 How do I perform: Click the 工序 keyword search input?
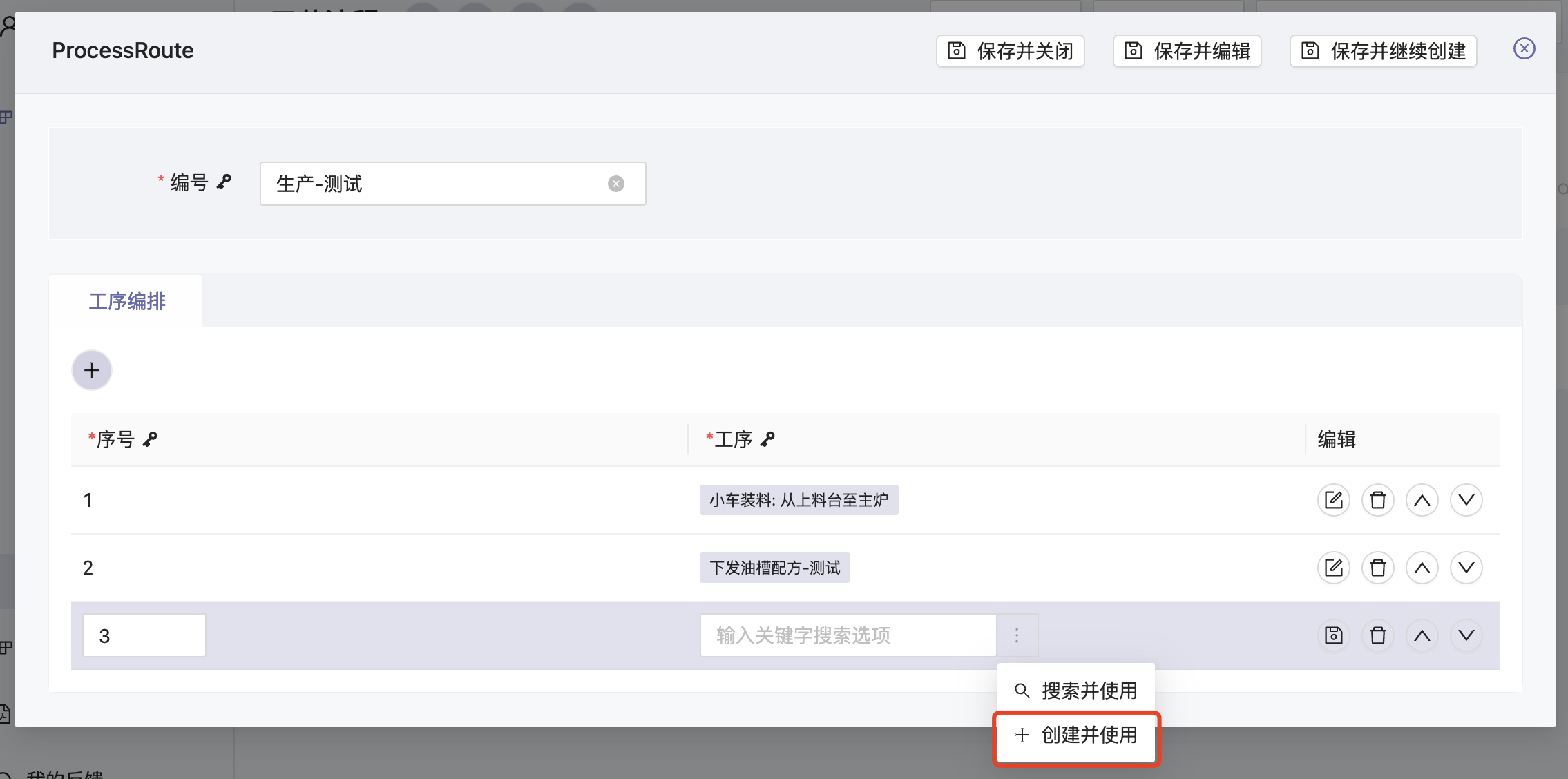pyautogui.click(x=848, y=635)
